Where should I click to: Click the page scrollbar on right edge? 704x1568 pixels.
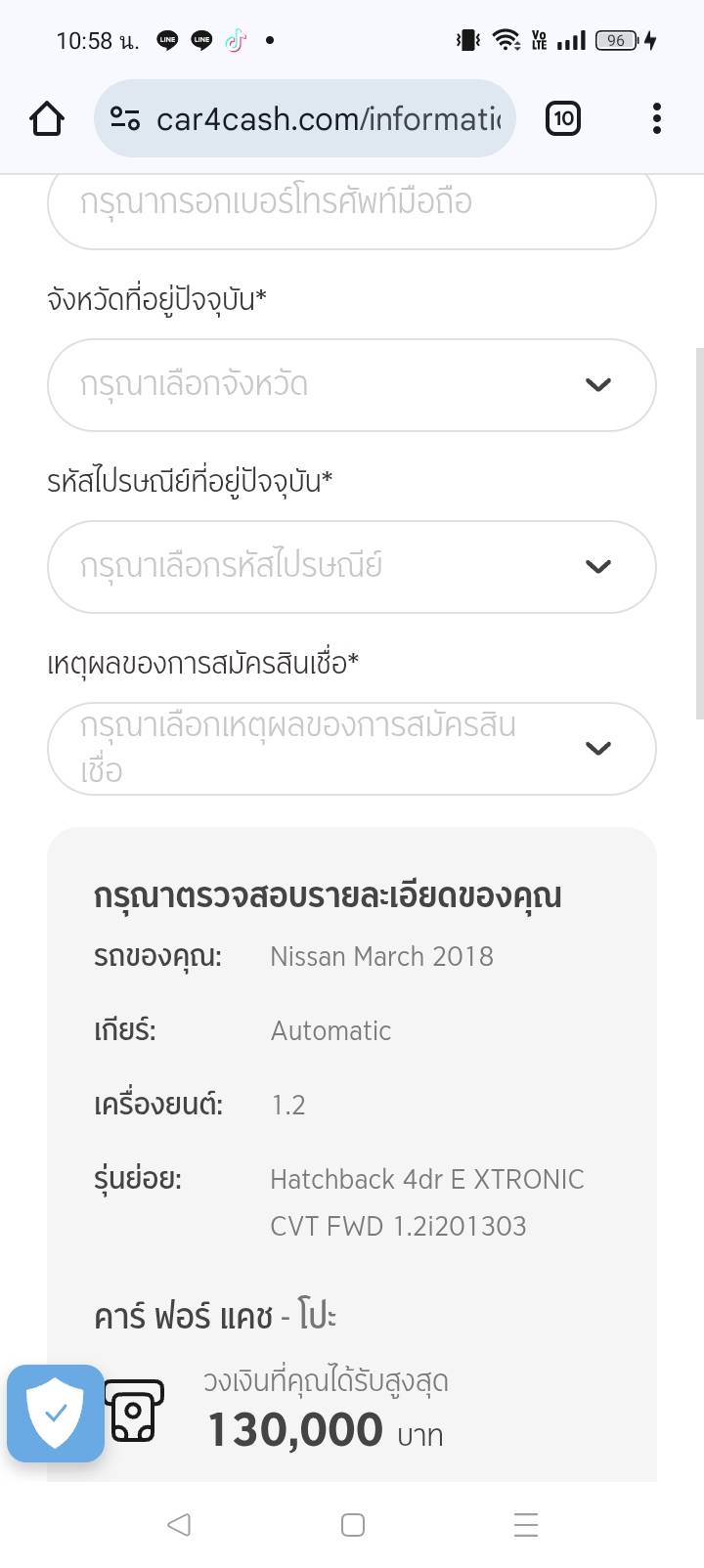pyautogui.click(x=698, y=533)
